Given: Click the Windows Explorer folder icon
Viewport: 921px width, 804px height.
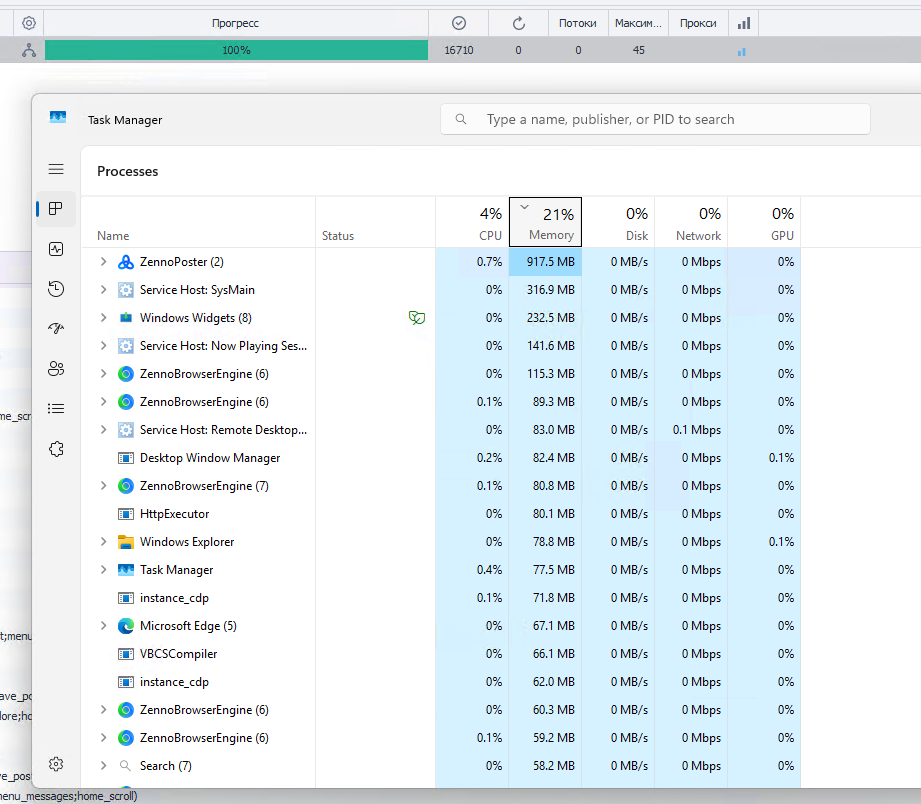Looking at the screenshot, I should click(126, 542).
